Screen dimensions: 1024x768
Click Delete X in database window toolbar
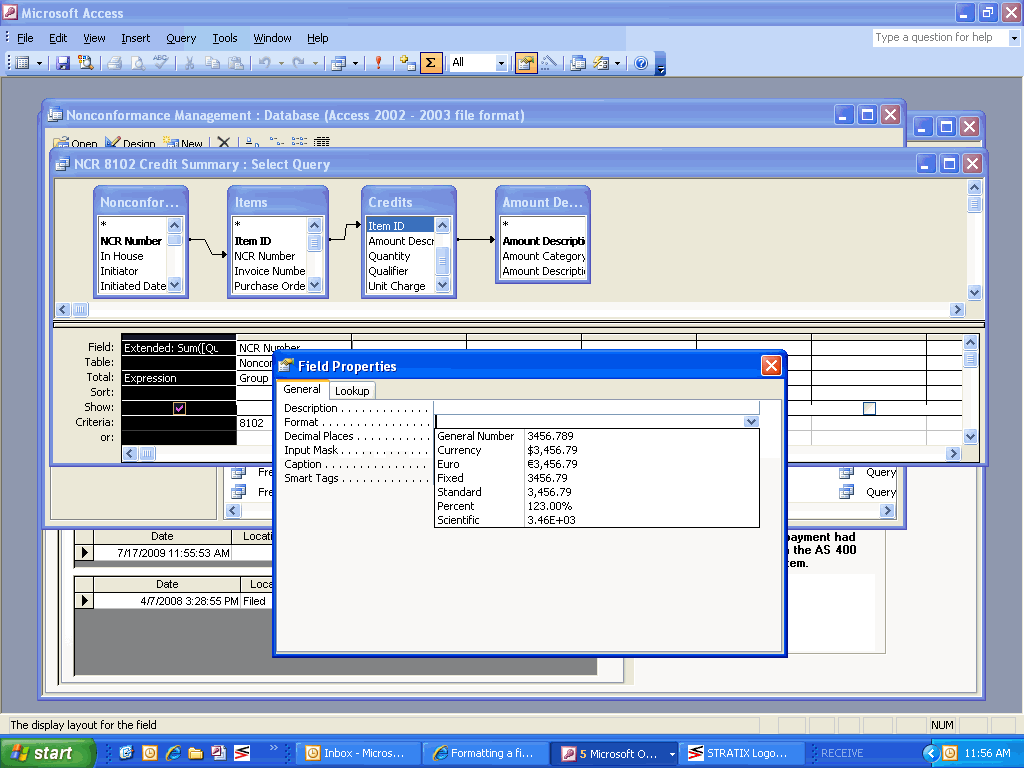[223, 142]
